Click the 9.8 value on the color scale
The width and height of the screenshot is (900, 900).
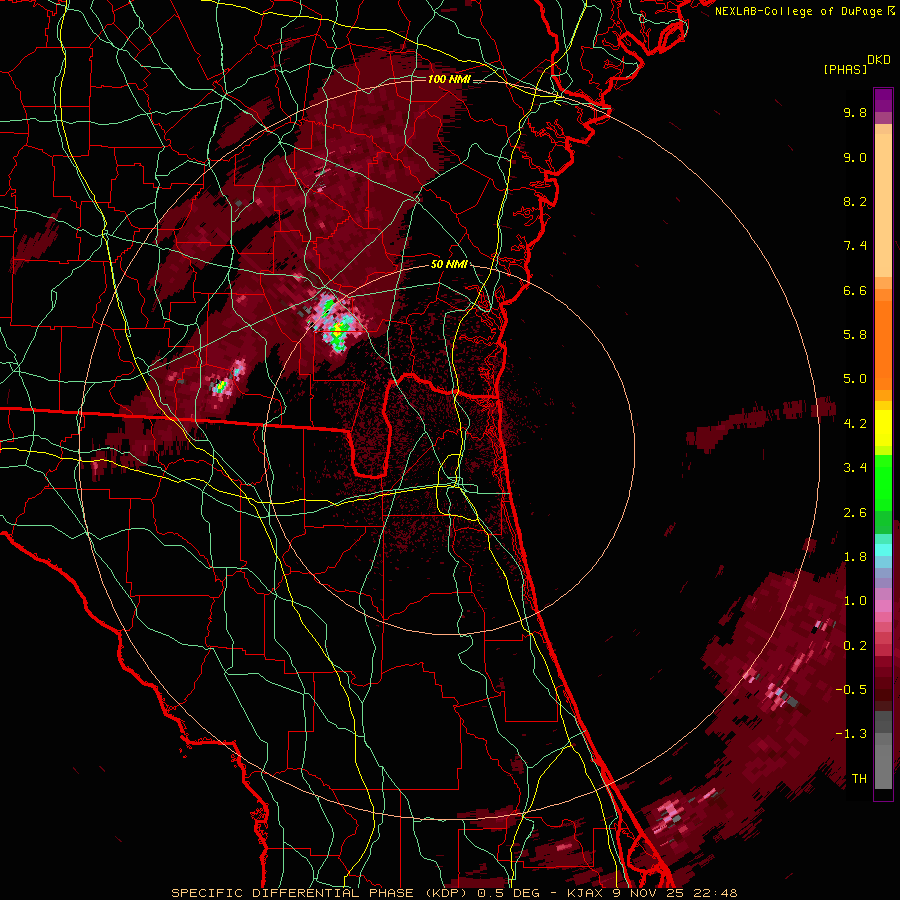click(x=855, y=112)
